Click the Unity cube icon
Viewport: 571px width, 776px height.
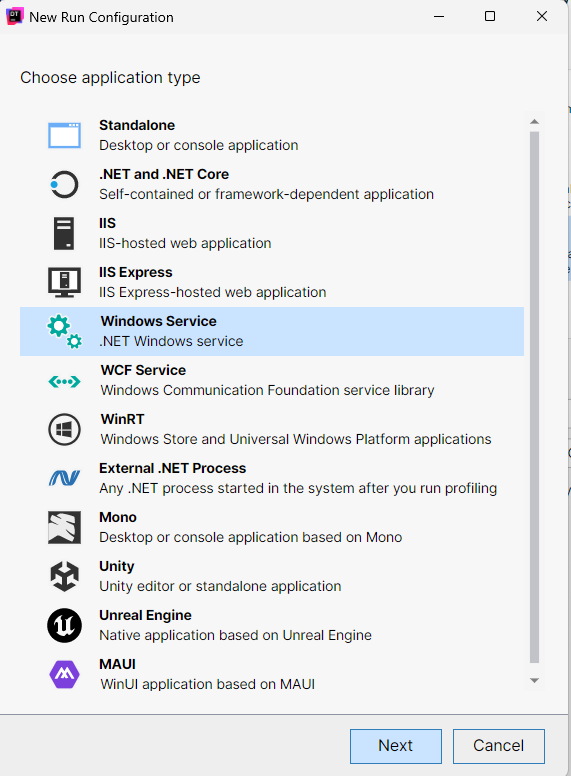click(64, 576)
